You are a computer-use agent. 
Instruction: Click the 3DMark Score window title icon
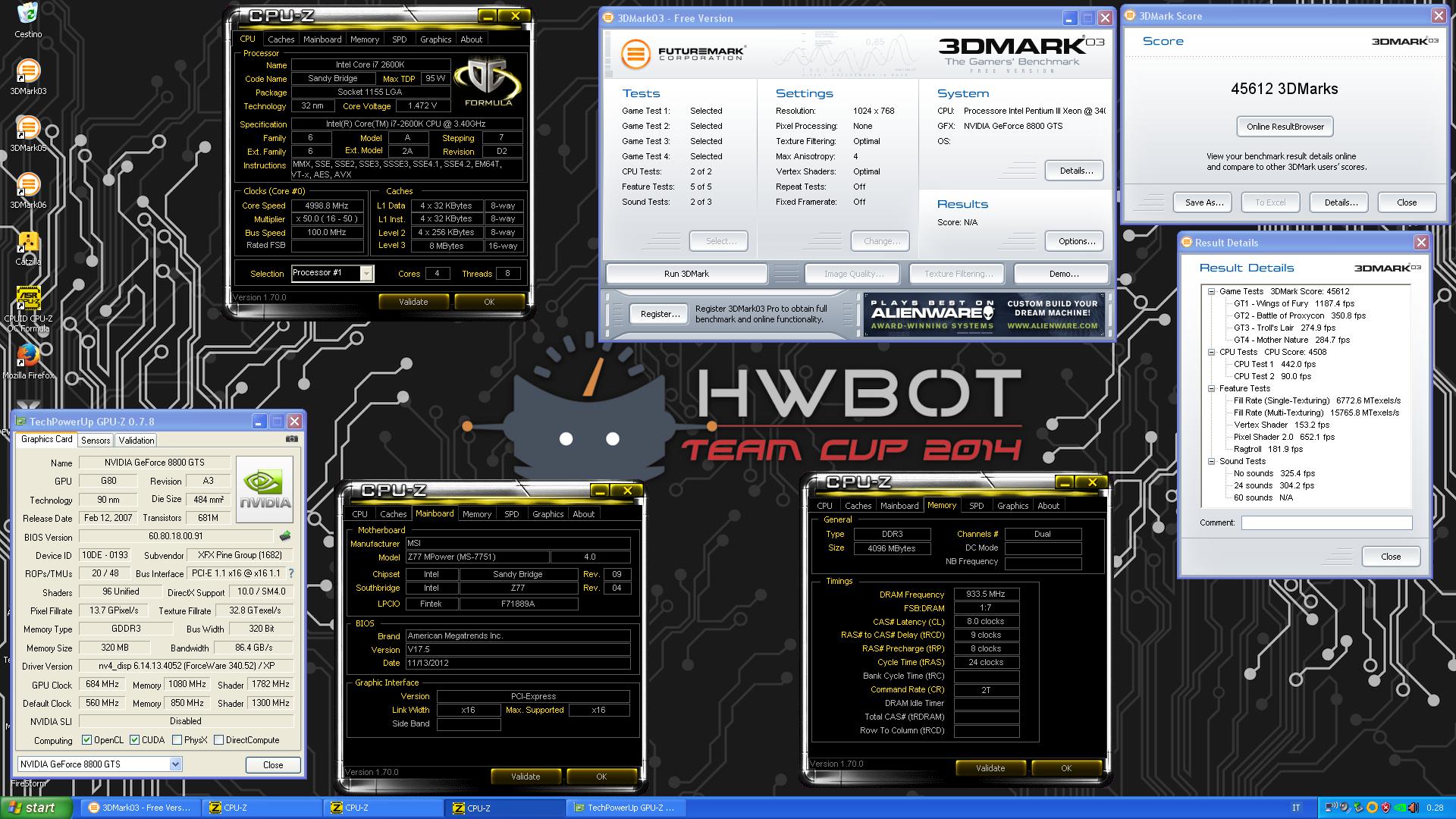click(1131, 16)
